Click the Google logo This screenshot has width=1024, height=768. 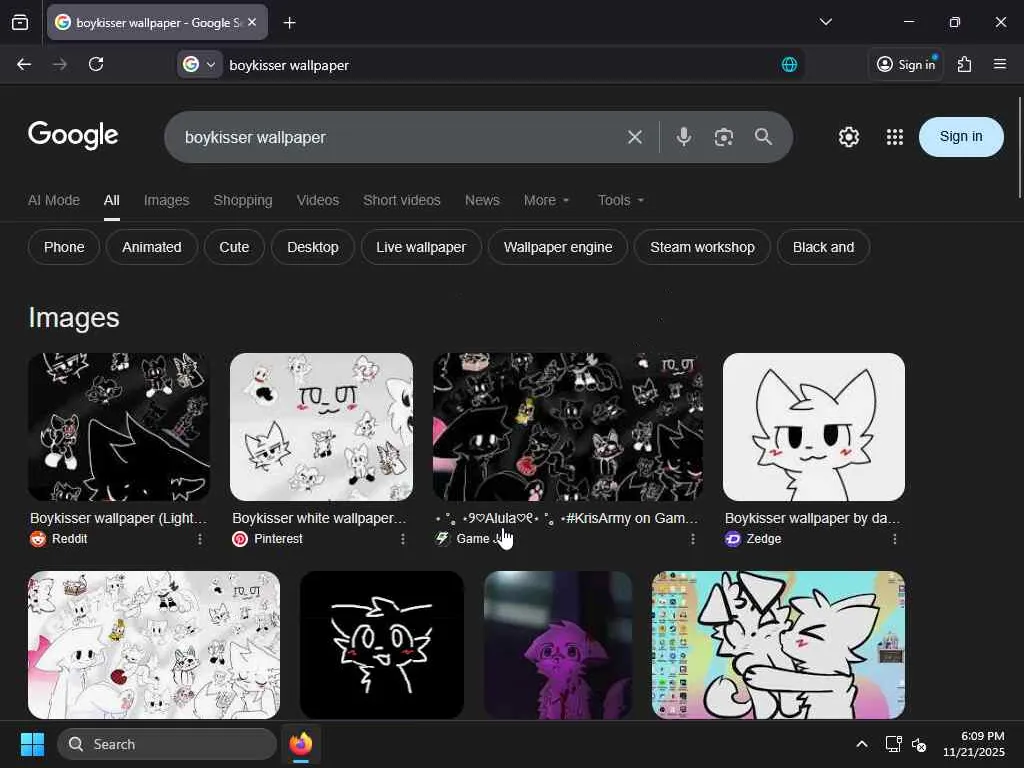(x=73, y=135)
